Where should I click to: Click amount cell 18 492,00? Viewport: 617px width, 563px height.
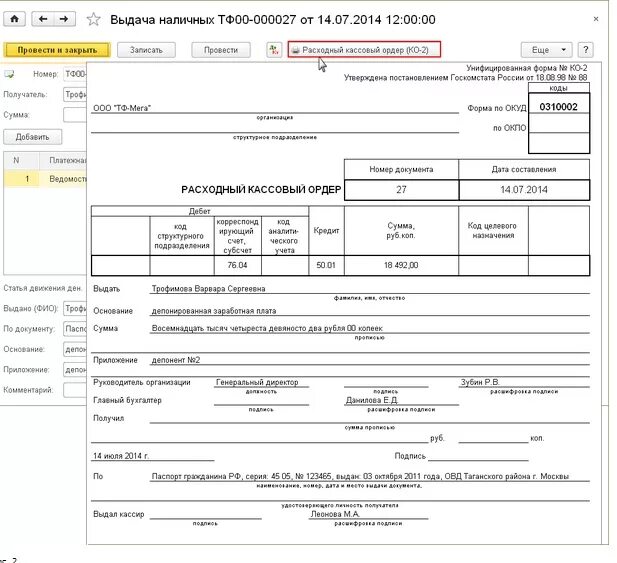tap(401, 265)
